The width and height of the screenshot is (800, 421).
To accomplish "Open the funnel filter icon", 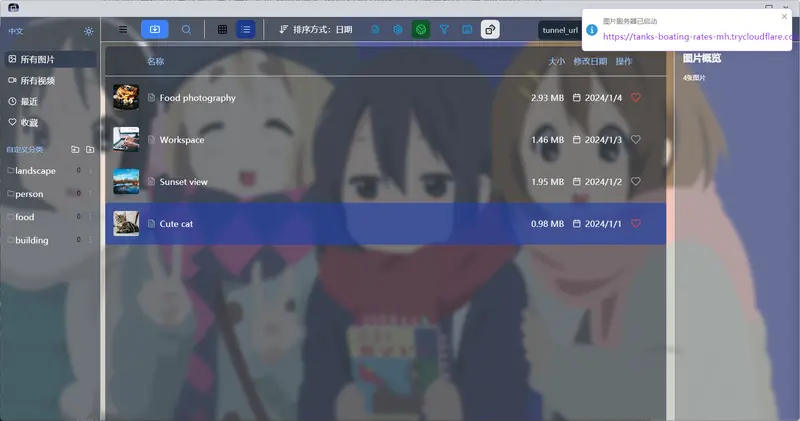I will (x=444, y=30).
